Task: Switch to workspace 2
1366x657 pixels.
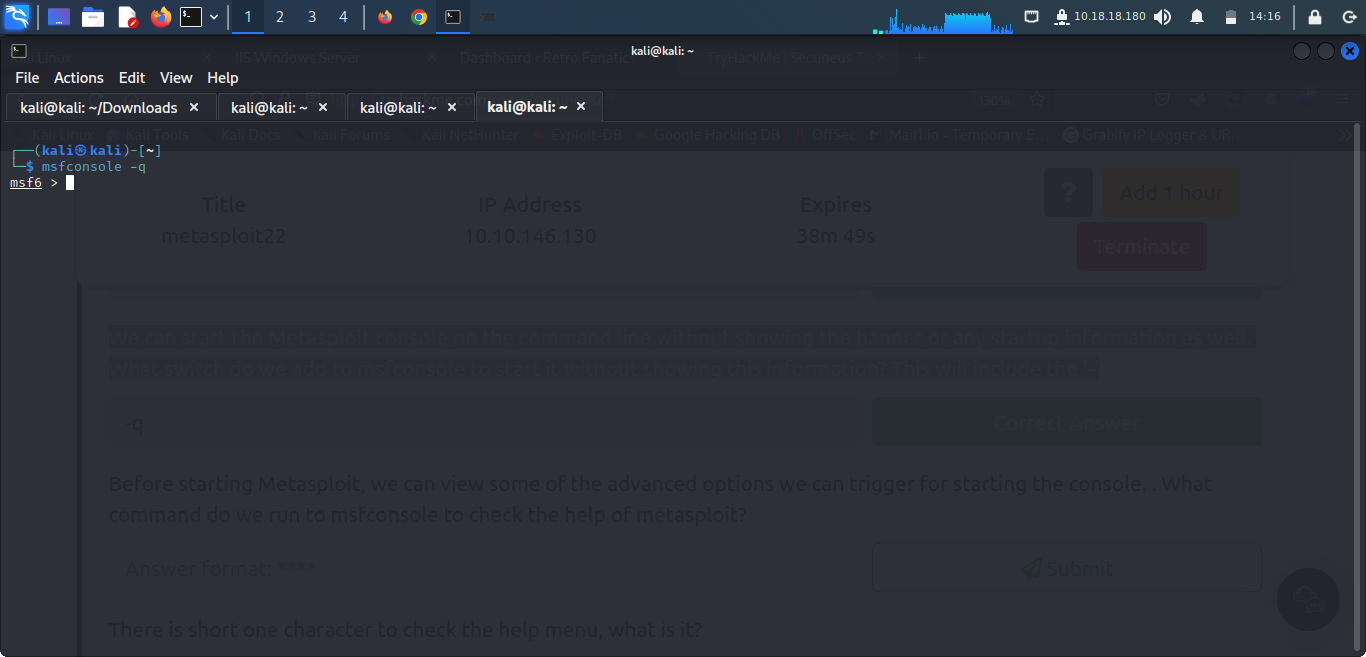Action: 280,17
